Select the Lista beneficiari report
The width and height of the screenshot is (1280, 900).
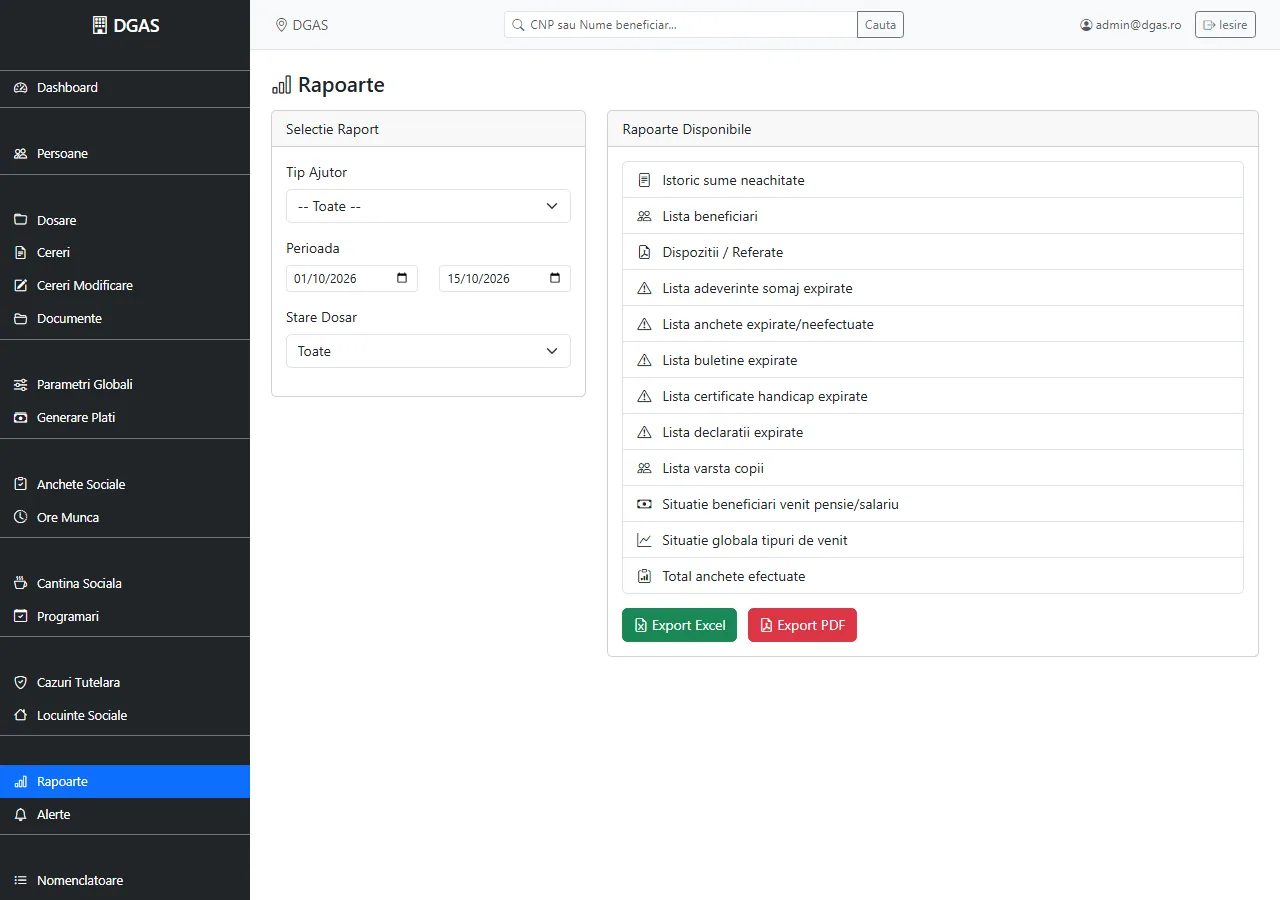tap(932, 216)
